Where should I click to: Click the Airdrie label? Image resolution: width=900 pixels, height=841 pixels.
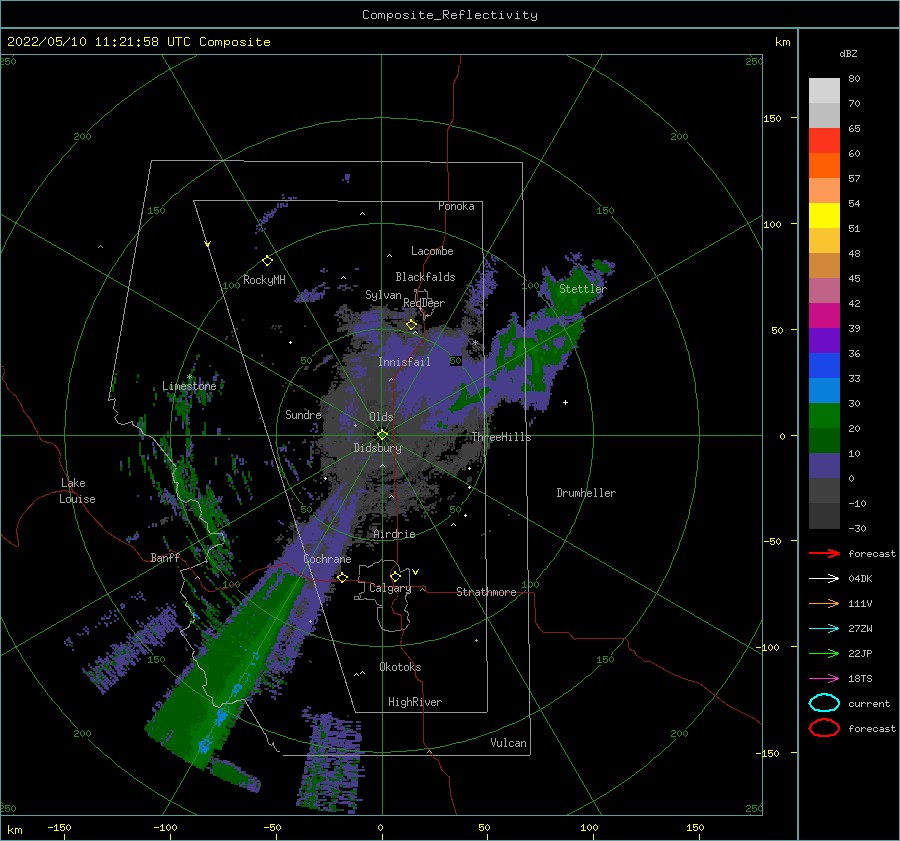[394, 534]
